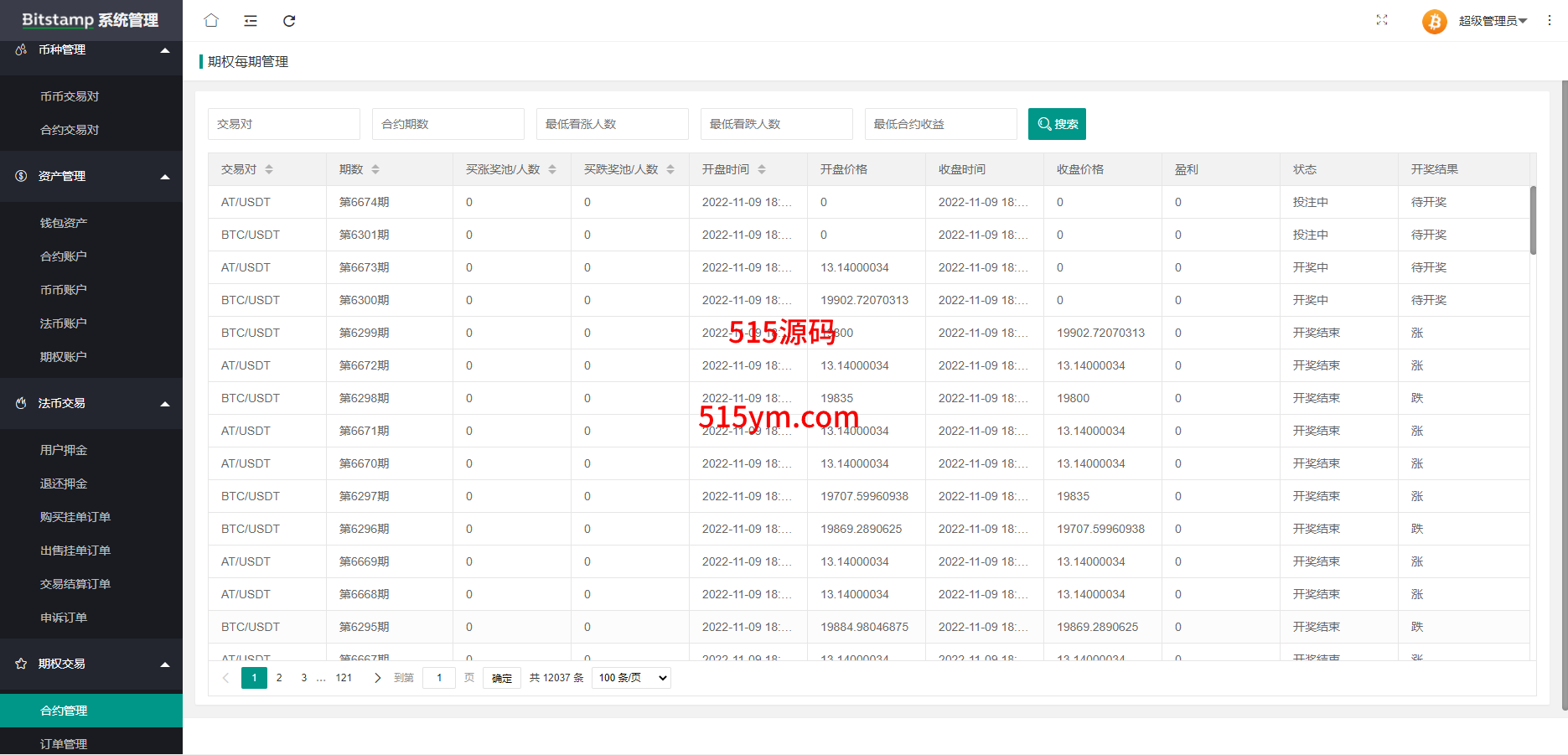1568x755 pixels.
Task: Sort table by 开盘时间 sort arrows
Action: (762, 169)
